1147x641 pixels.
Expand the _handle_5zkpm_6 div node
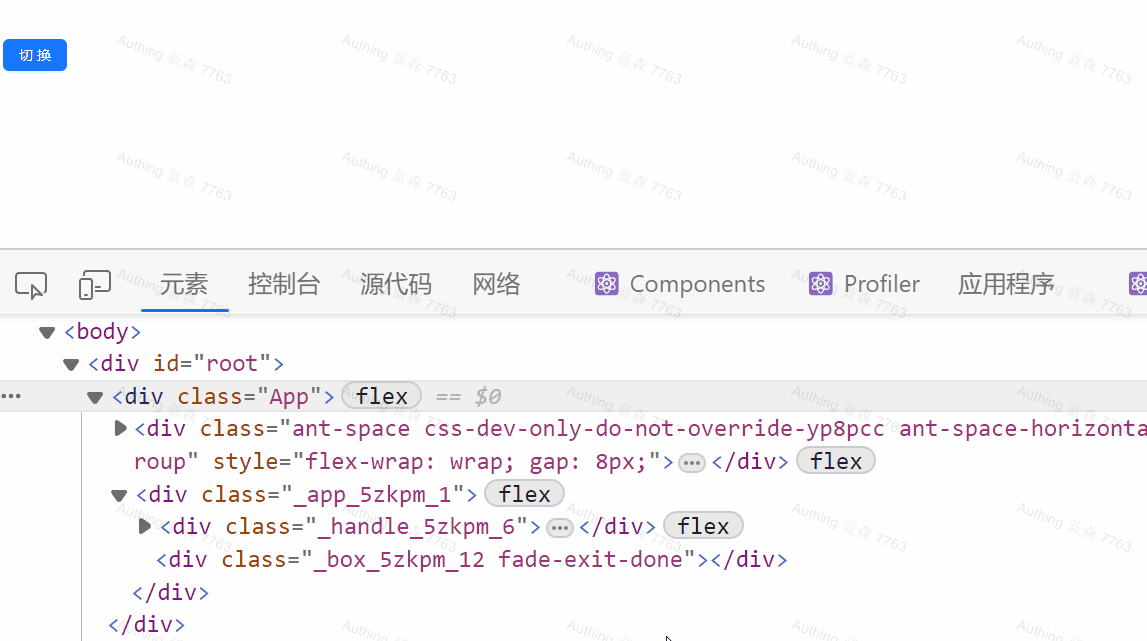pyautogui.click(x=144, y=526)
